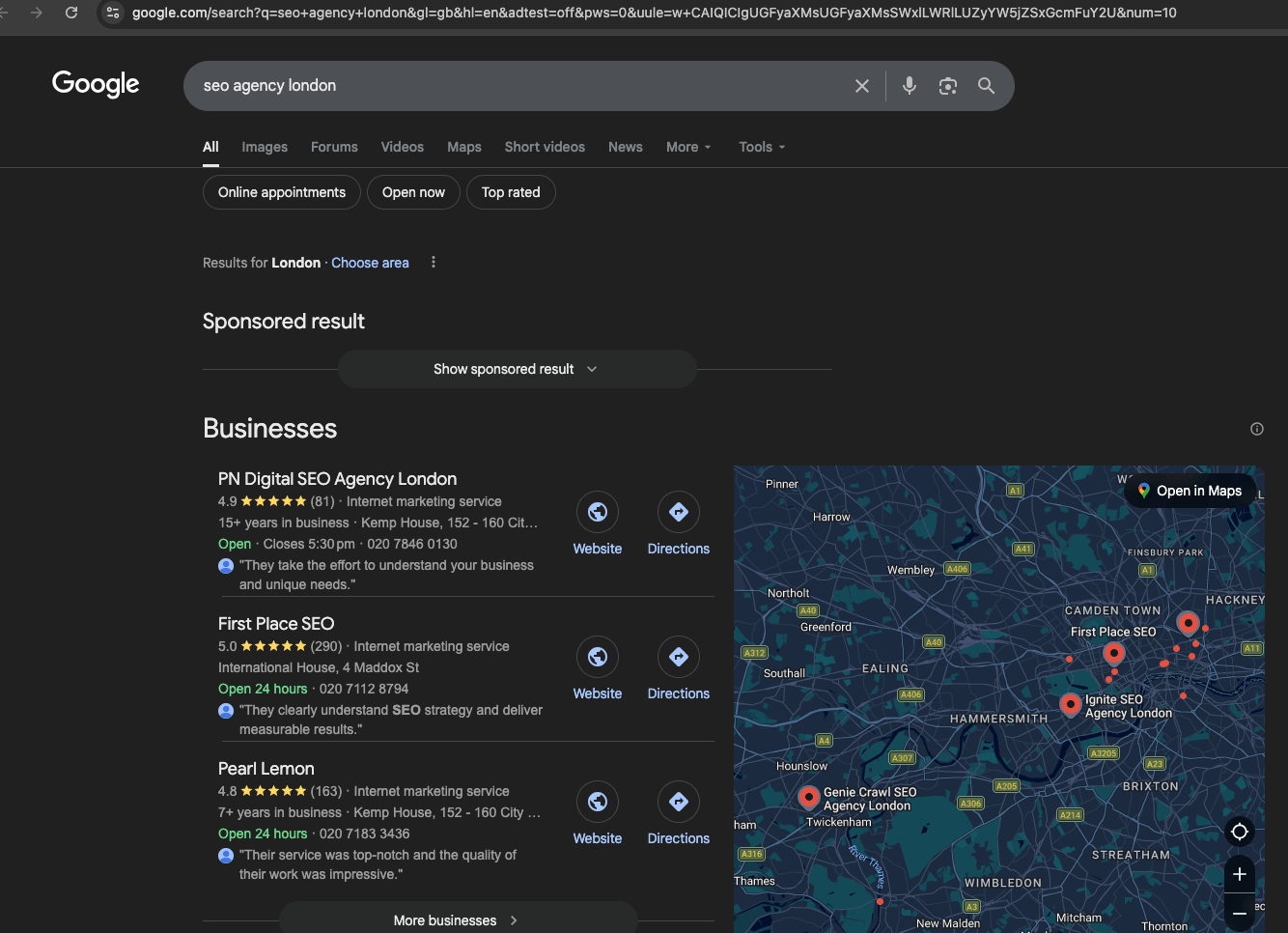This screenshot has height=933, width=1288.
Task: Switch to the Images tab
Action: pyautogui.click(x=265, y=147)
